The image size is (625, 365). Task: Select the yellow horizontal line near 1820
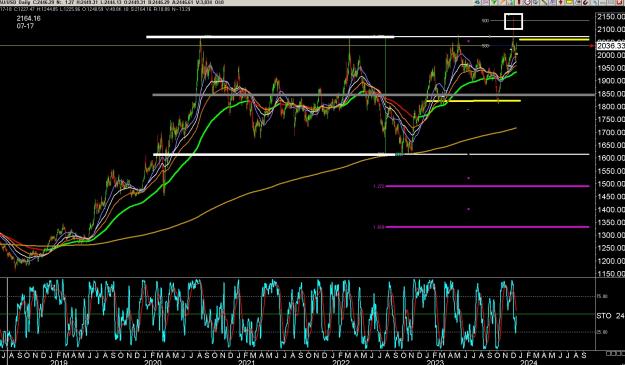pyautogui.click(x=473, y=101)
